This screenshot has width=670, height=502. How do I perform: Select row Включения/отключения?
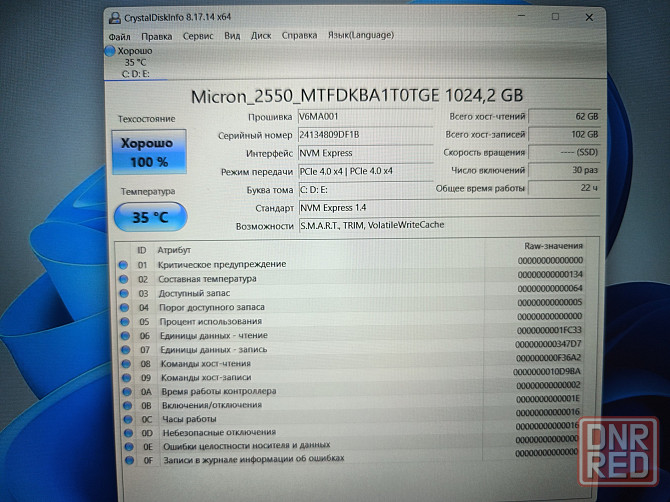click(350, 403)
